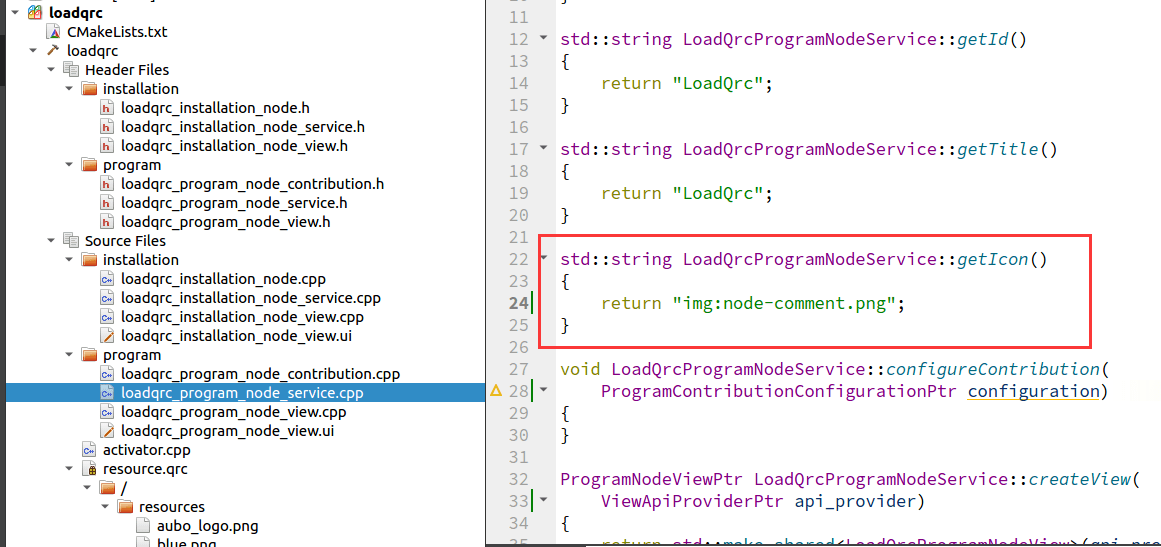
Task: Click the hammer icon beside loadqrc target
Action: pos(53,51)
